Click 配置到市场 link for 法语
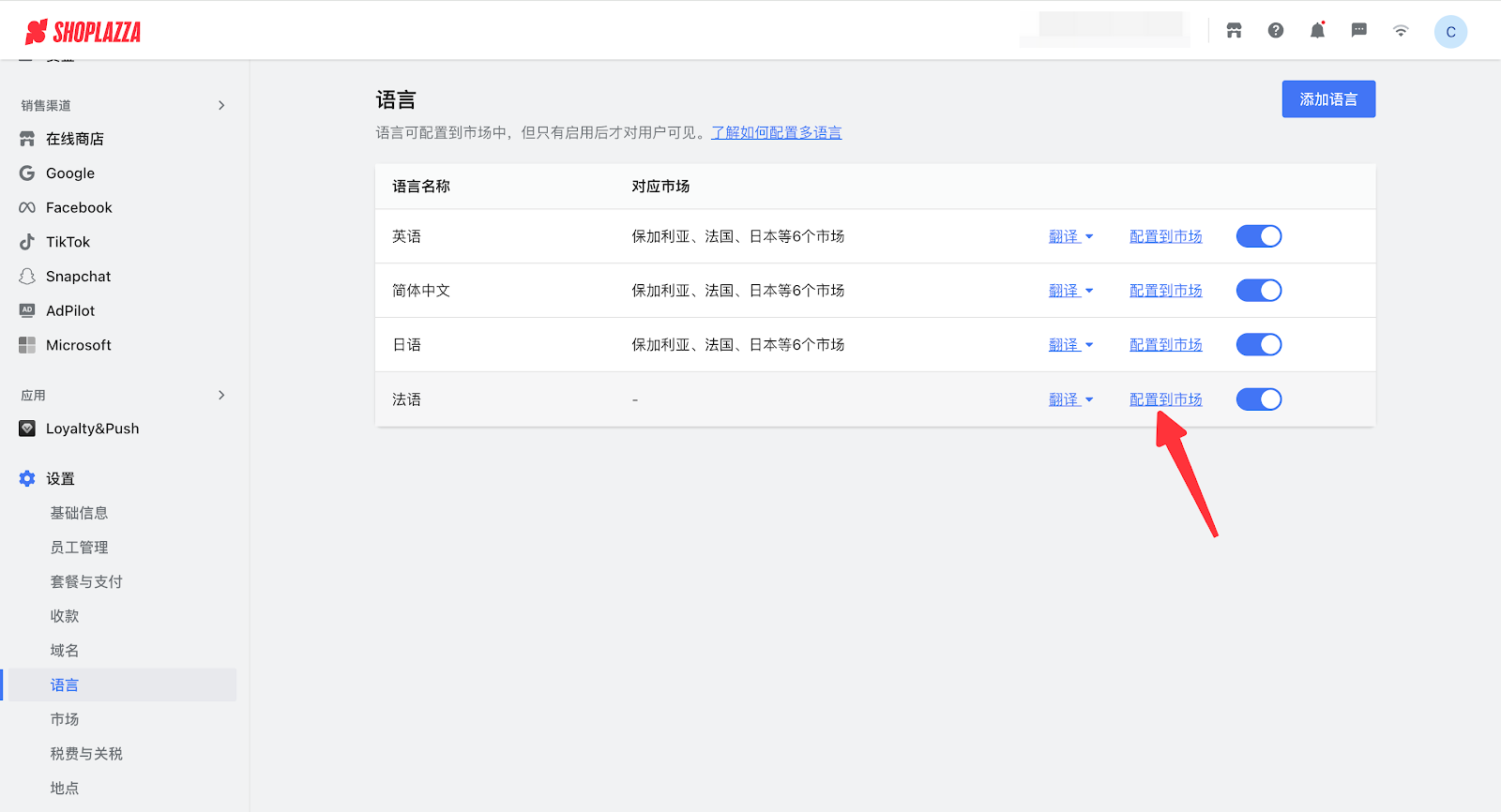The height and width of the screenshot is (812, 1501). (1165, 399)
